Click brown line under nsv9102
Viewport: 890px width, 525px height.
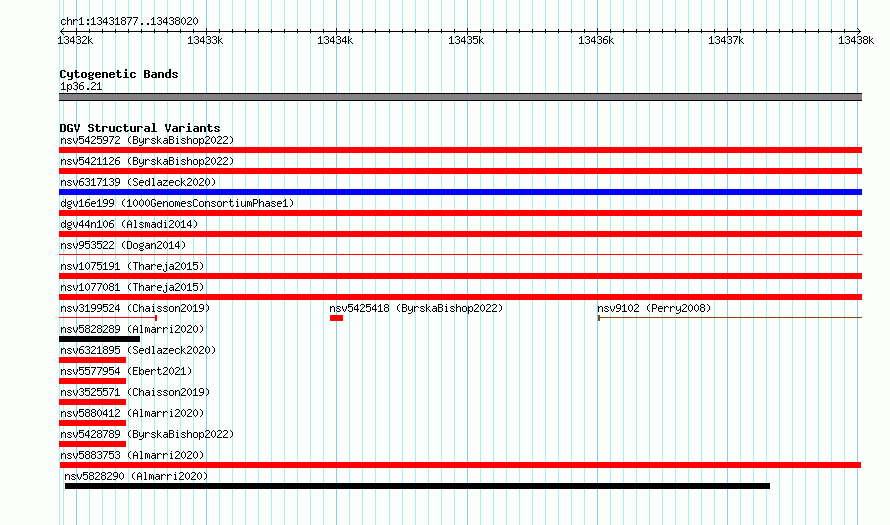(x=730, y=318)
